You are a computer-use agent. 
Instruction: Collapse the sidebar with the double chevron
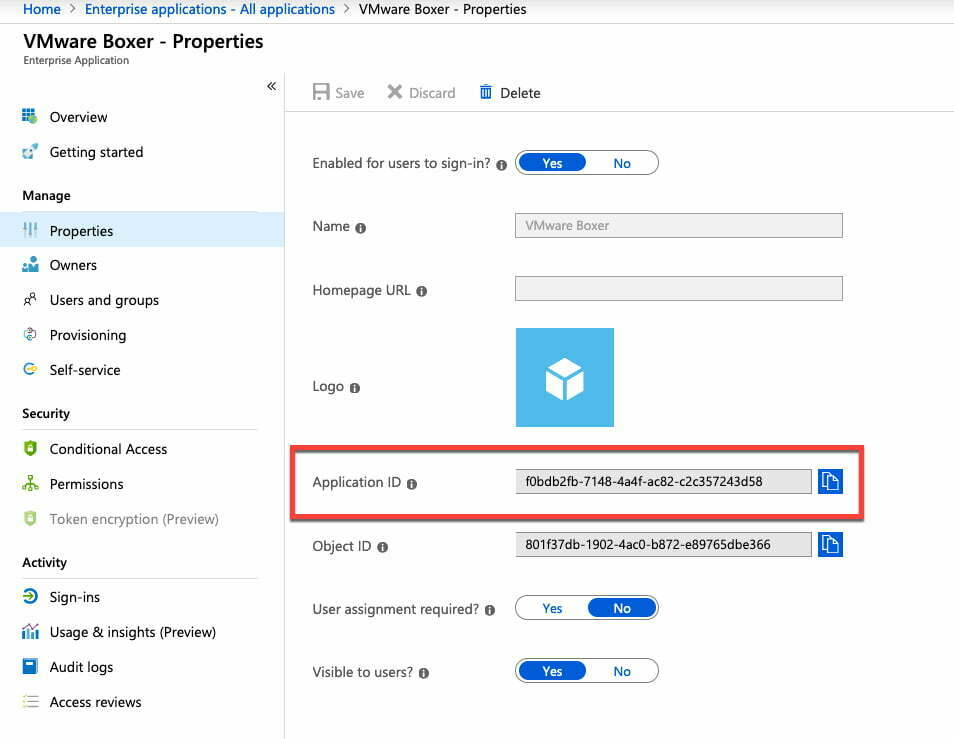click(271, 86)
